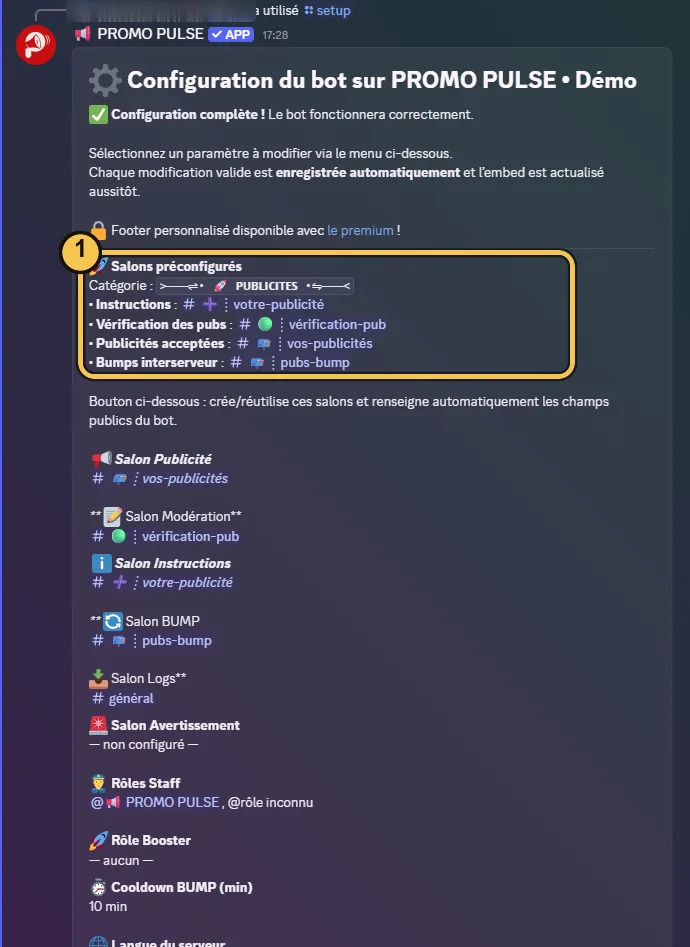Click the PROMO PULSE bot username
Screen dimensions: 690x947
150,34
